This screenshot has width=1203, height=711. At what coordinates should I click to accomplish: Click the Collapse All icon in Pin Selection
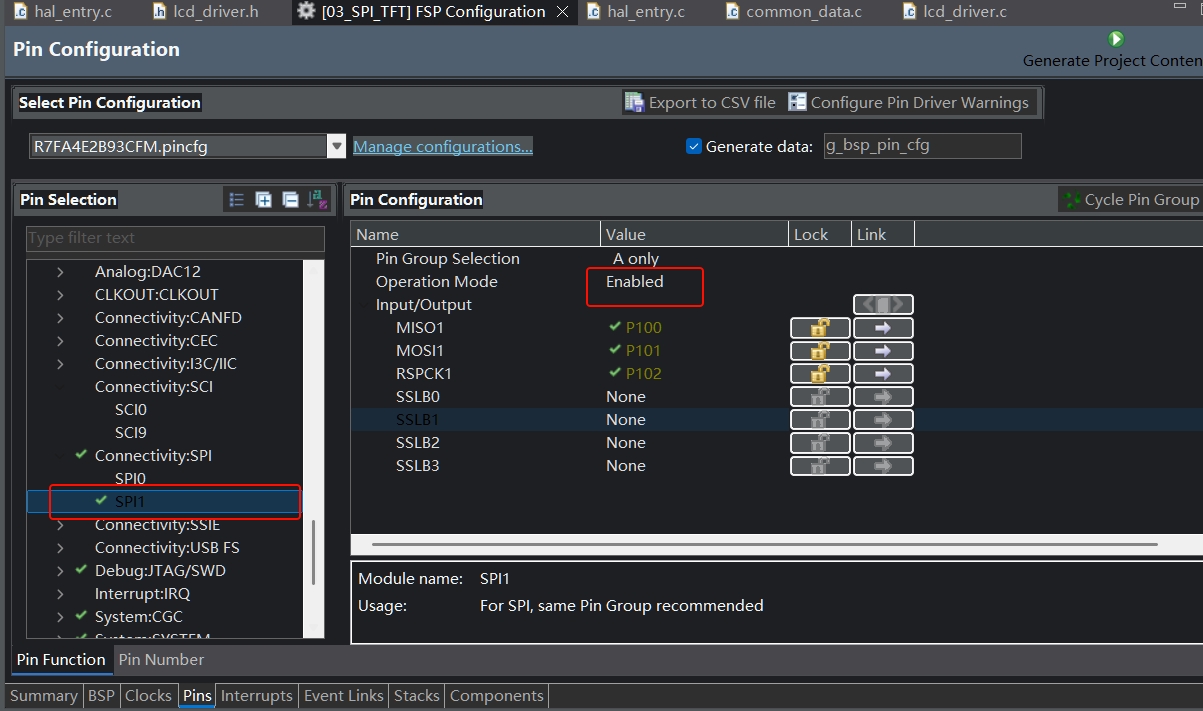point(290,200)
